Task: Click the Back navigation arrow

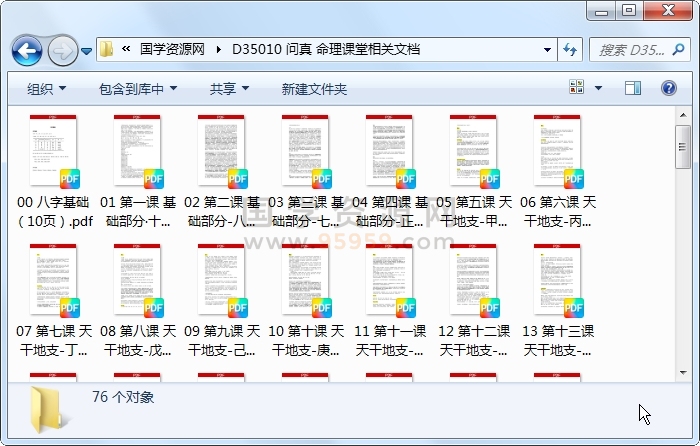Action: click(27, 50)
